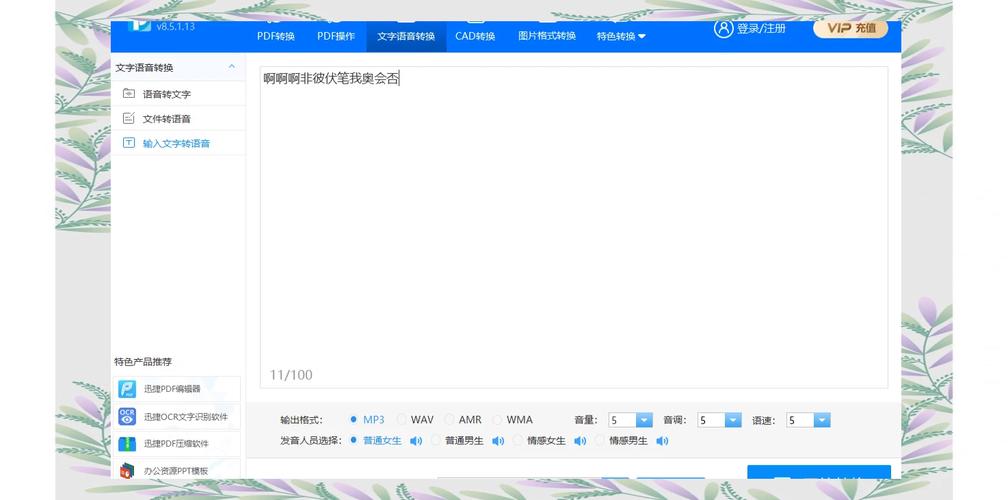Select the MP3 output format
Image resolution: width=1008 pixels, height=500 pixels.
(368, 420)
